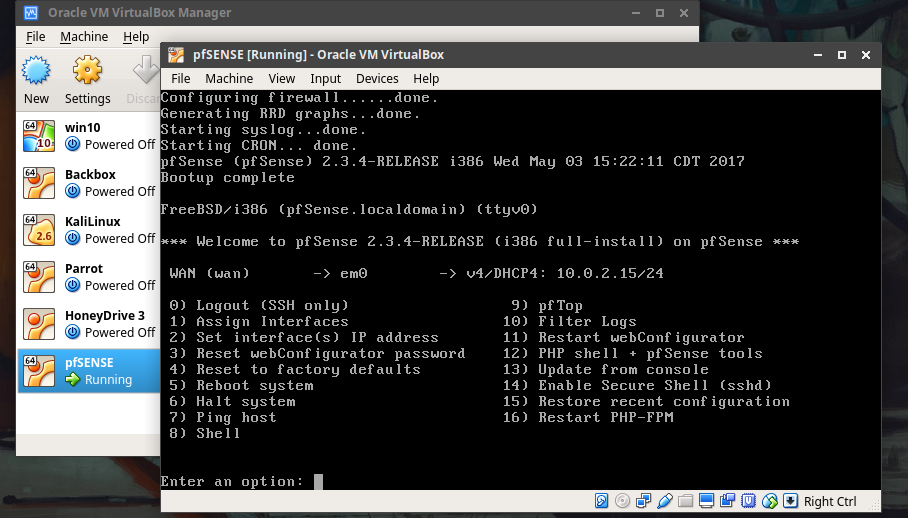Click the pfSENSE VM icon in list
This screenshot has width=908, height=518.
point(39,370)
